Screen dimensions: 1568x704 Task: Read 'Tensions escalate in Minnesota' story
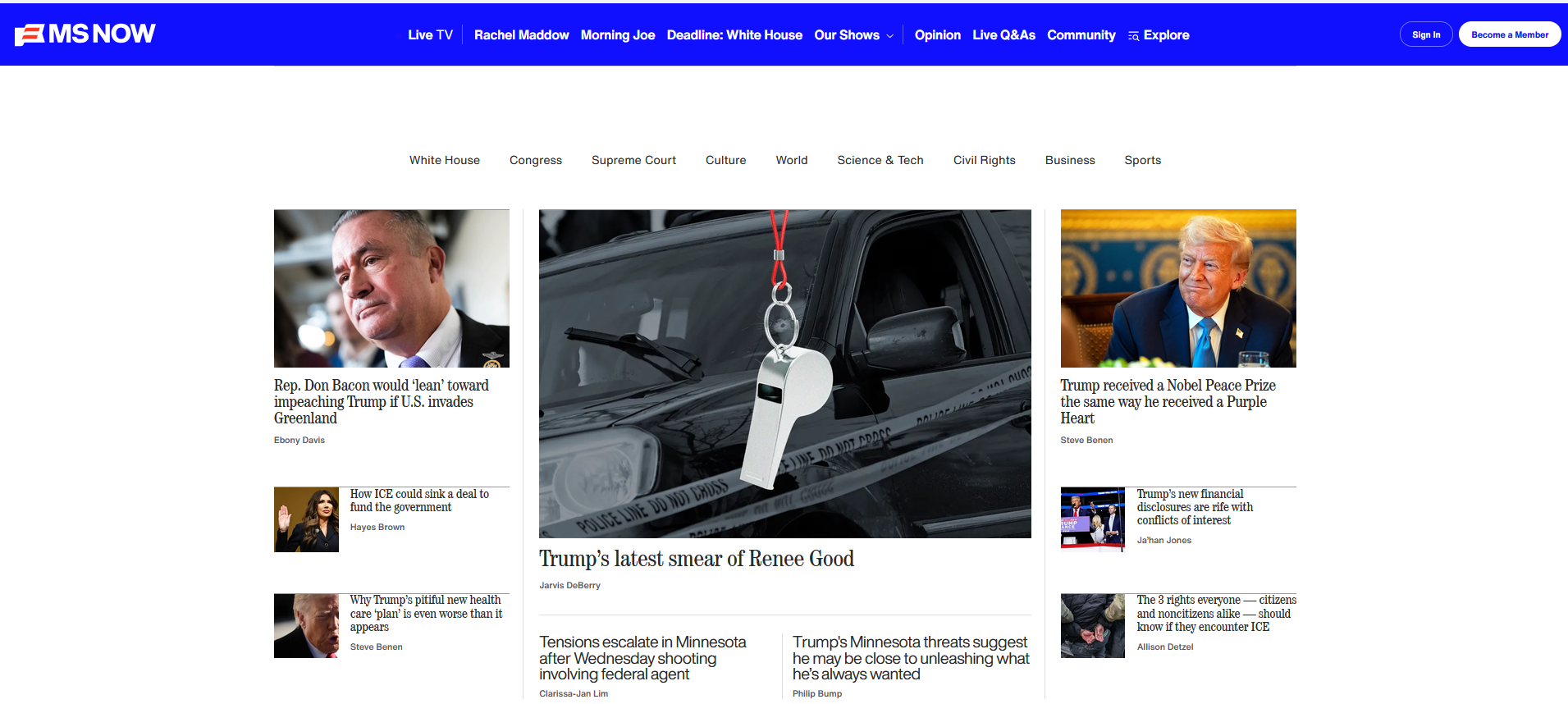point(642,658)
